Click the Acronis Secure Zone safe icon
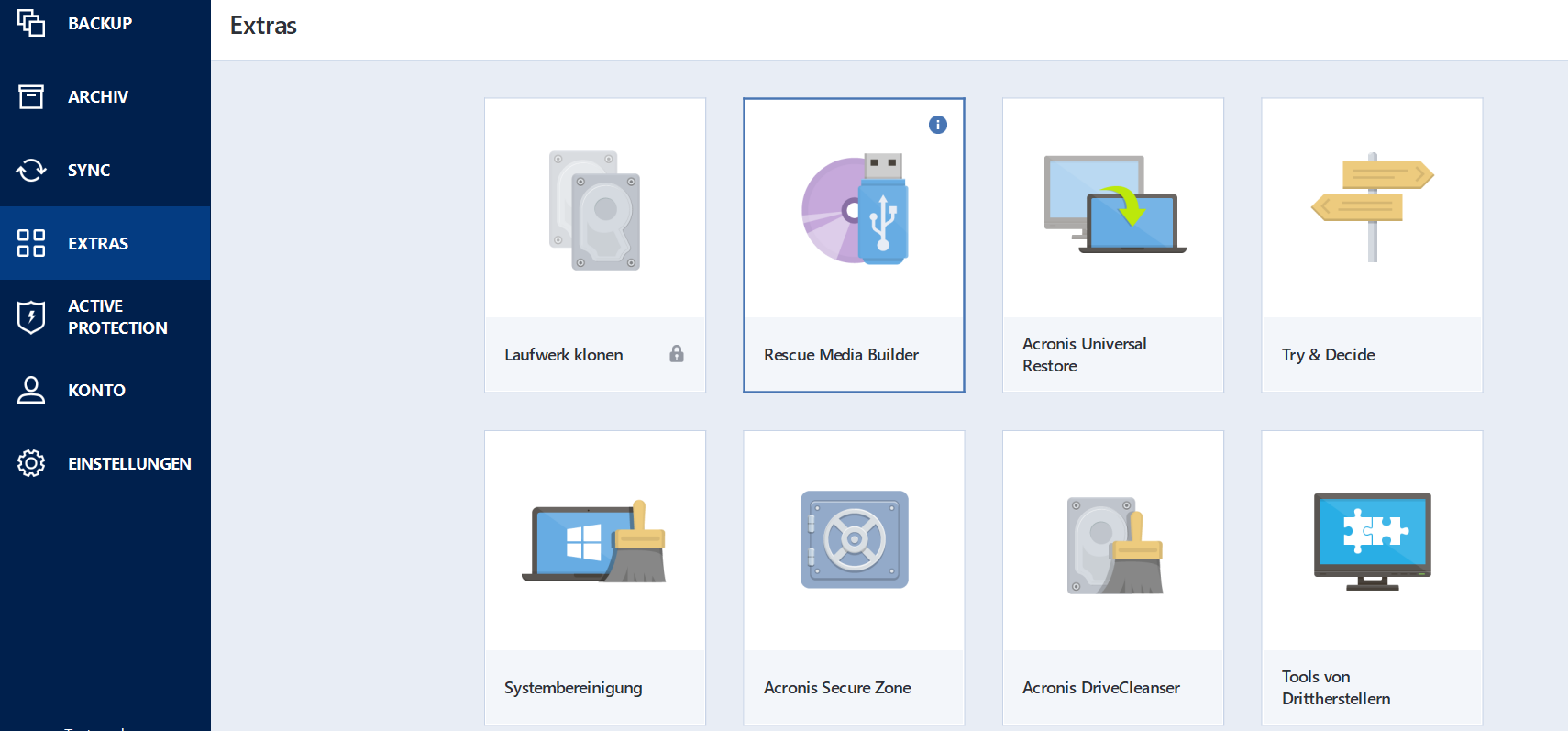Screen dimensions: 1568x731 (x=855, y=539)
